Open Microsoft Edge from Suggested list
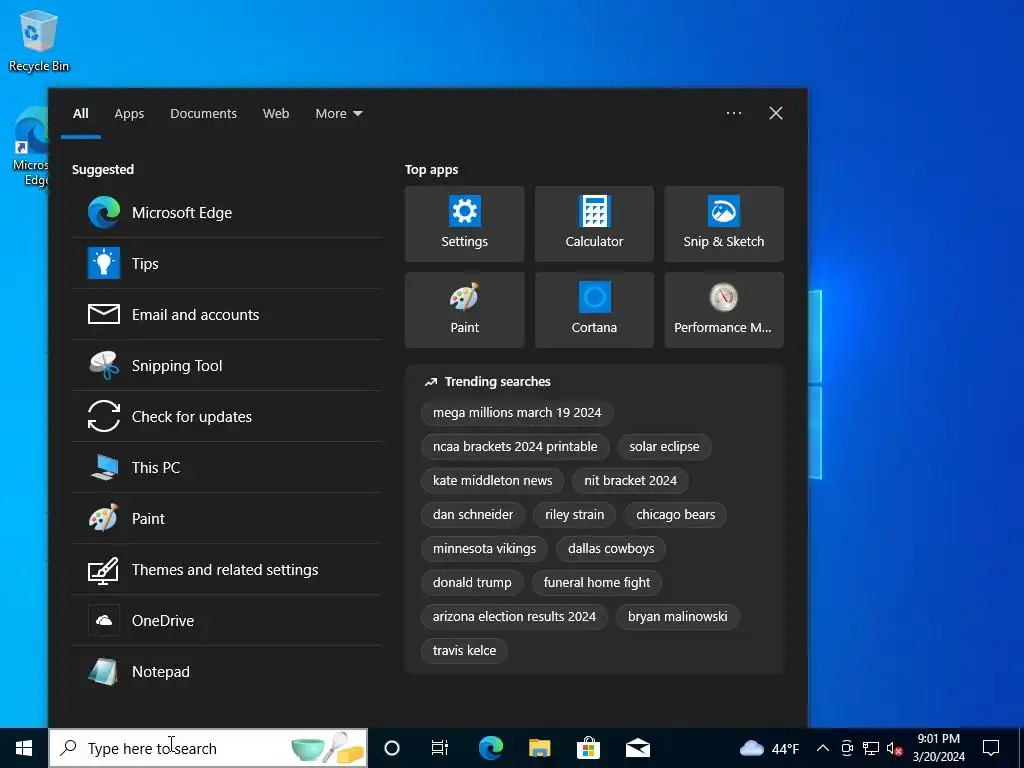This screenshot has height=768, width=1024. click(226, 212)
